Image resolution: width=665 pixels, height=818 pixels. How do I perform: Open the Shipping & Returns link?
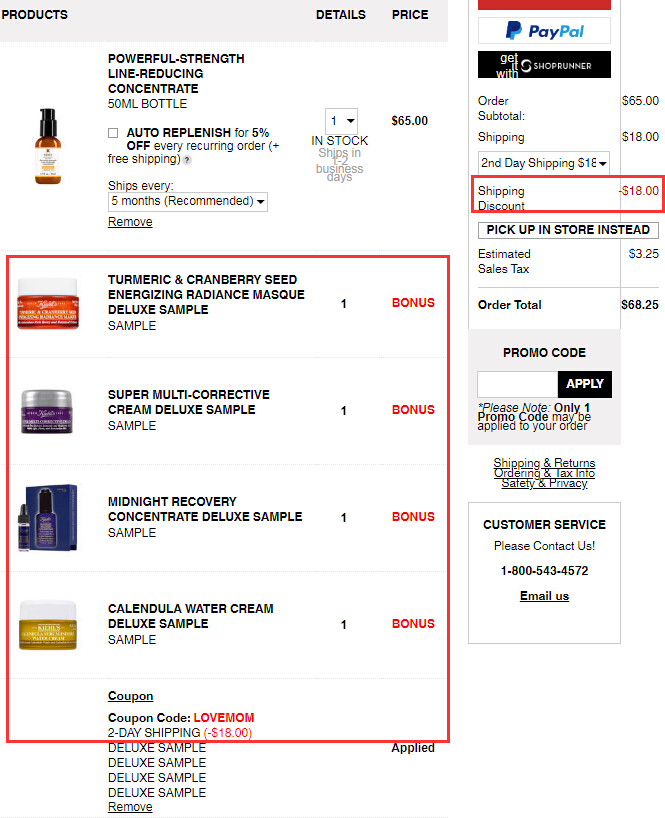coord(544,463)
